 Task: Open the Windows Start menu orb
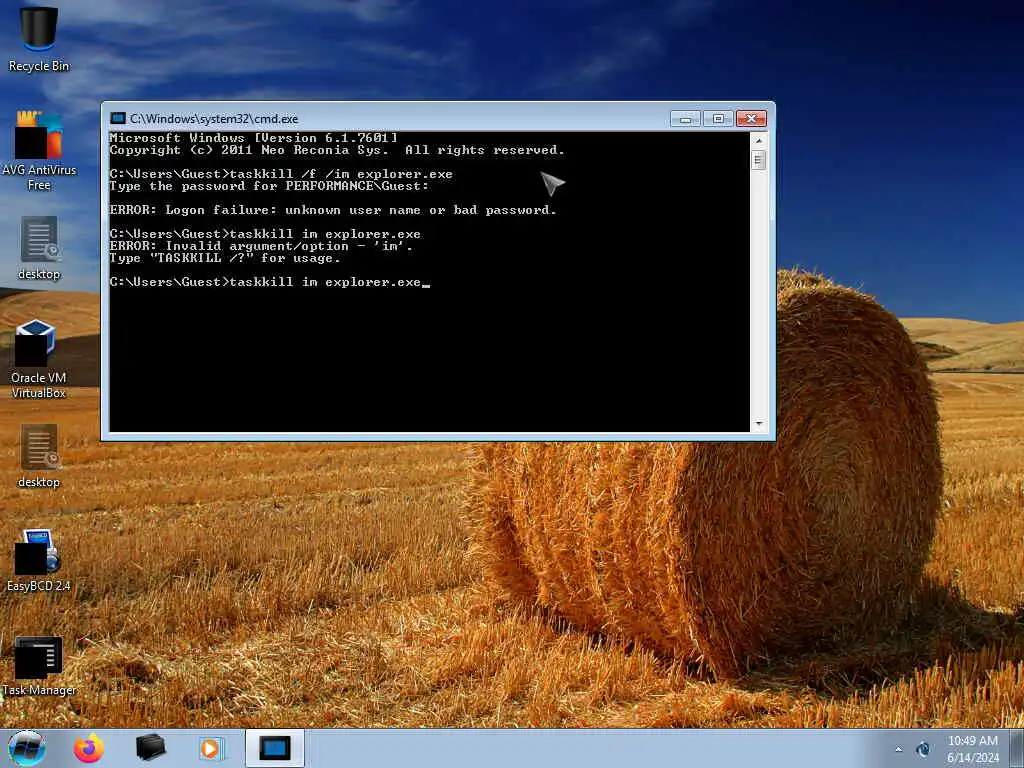click(x=27, y=748)
